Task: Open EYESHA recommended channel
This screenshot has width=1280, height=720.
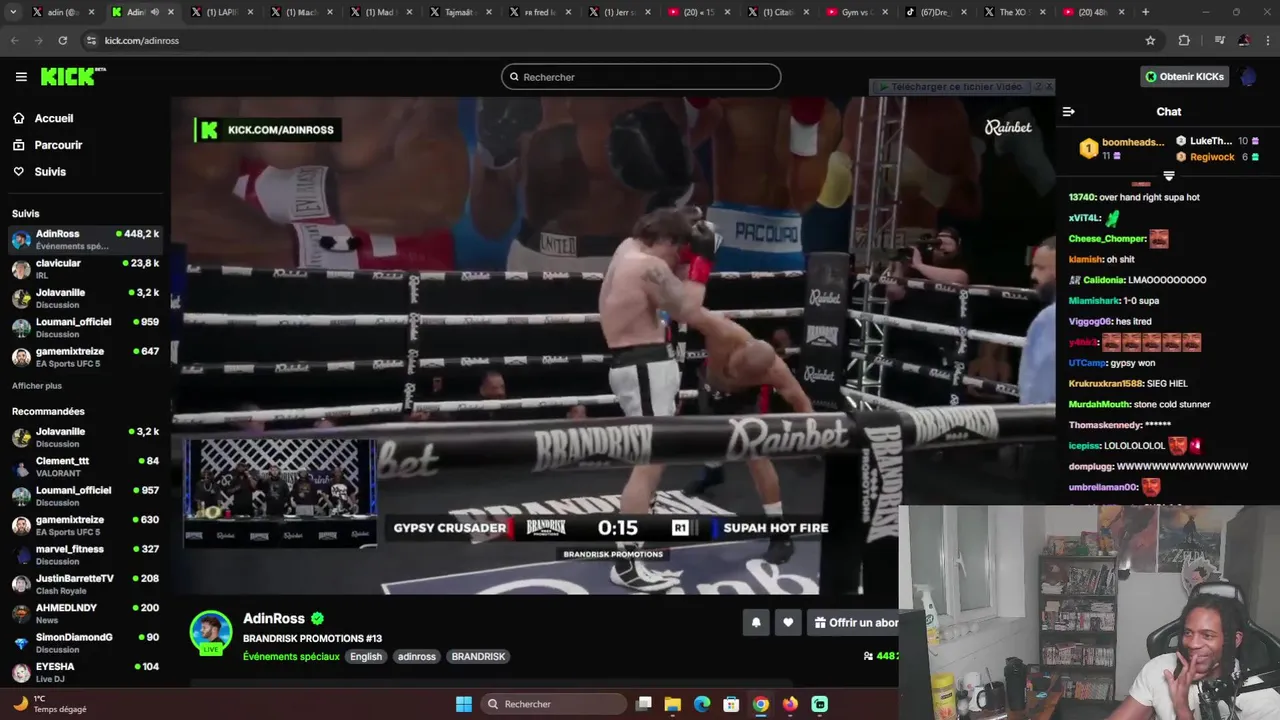Action: (x=85, y=672)
